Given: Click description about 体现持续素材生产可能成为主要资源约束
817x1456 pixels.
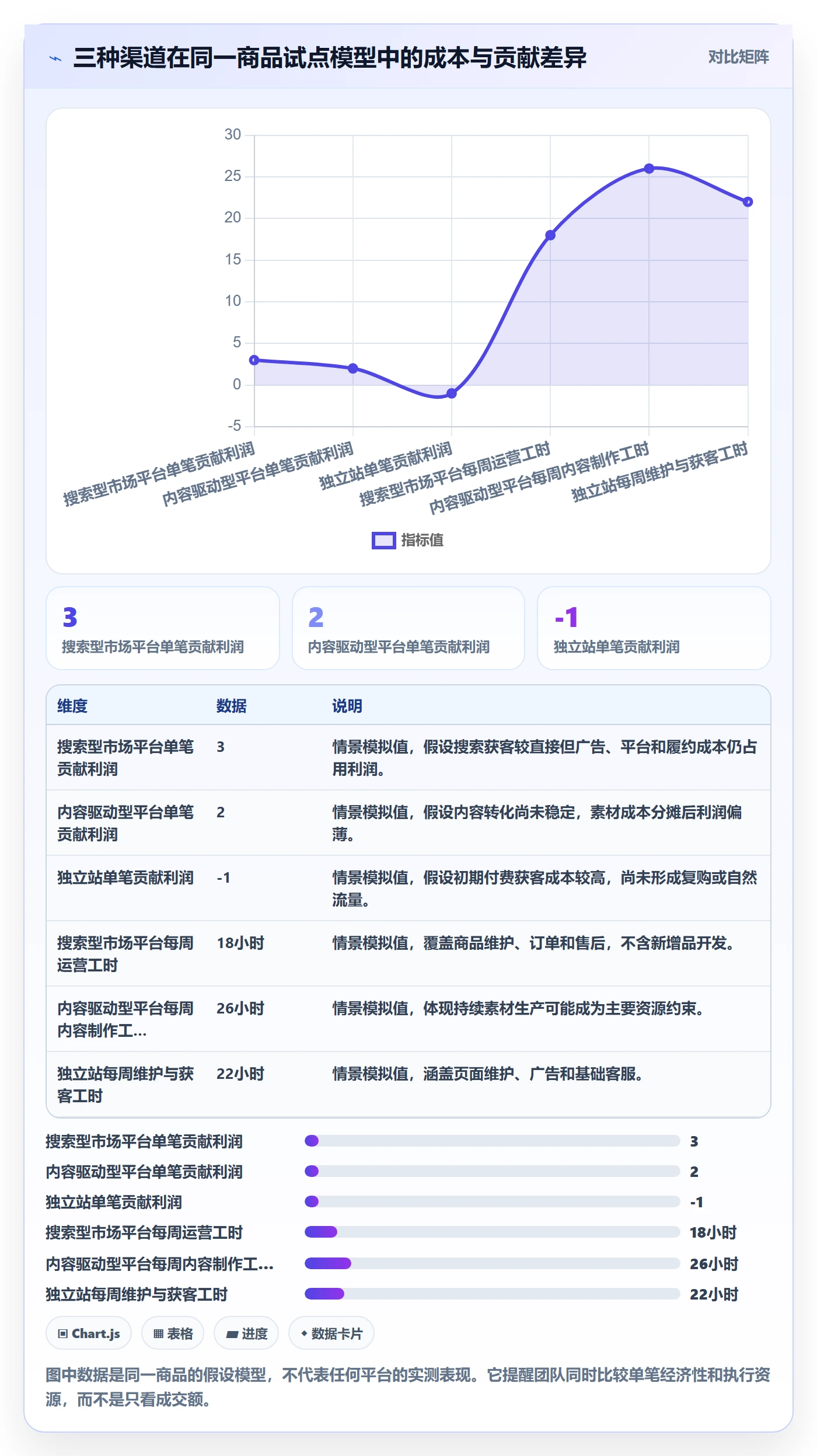Looking at the screenshot, I should [x=518, y=1008].
